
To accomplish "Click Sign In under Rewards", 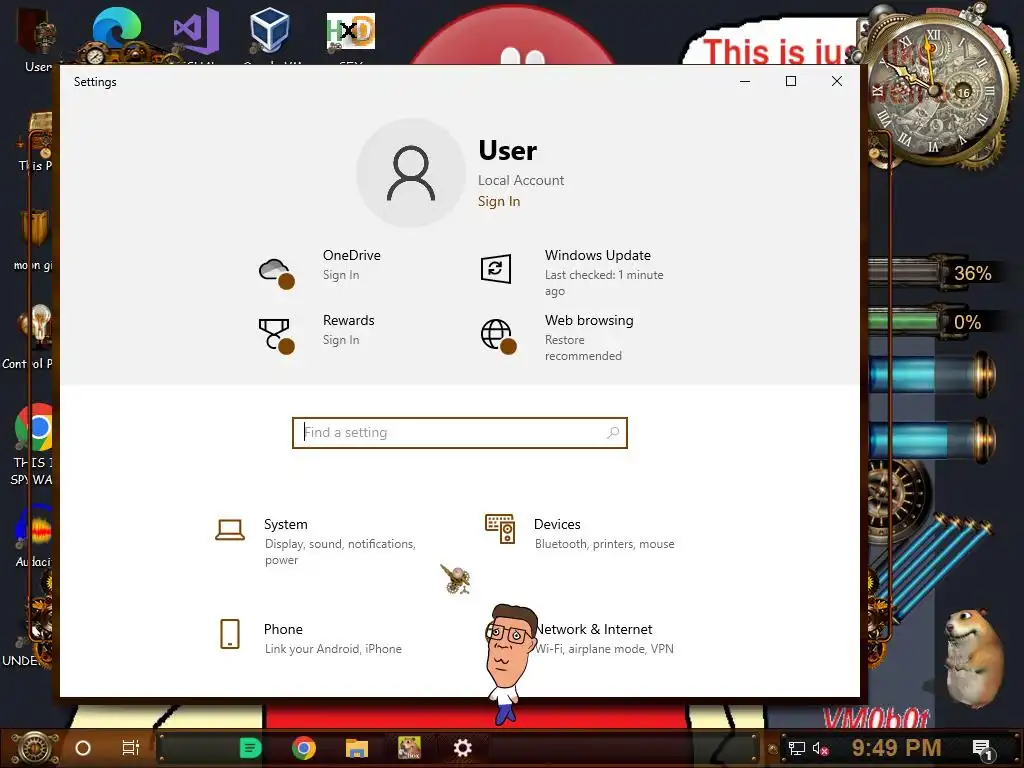I will 341,340.
